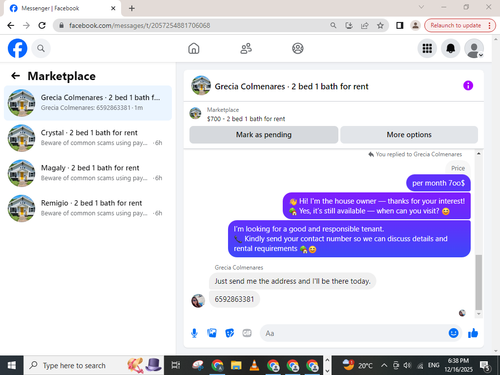Viewport: 500px width, 375px height.
Task: Choose a sticker icon in the composer
Action: coord(230,333)
